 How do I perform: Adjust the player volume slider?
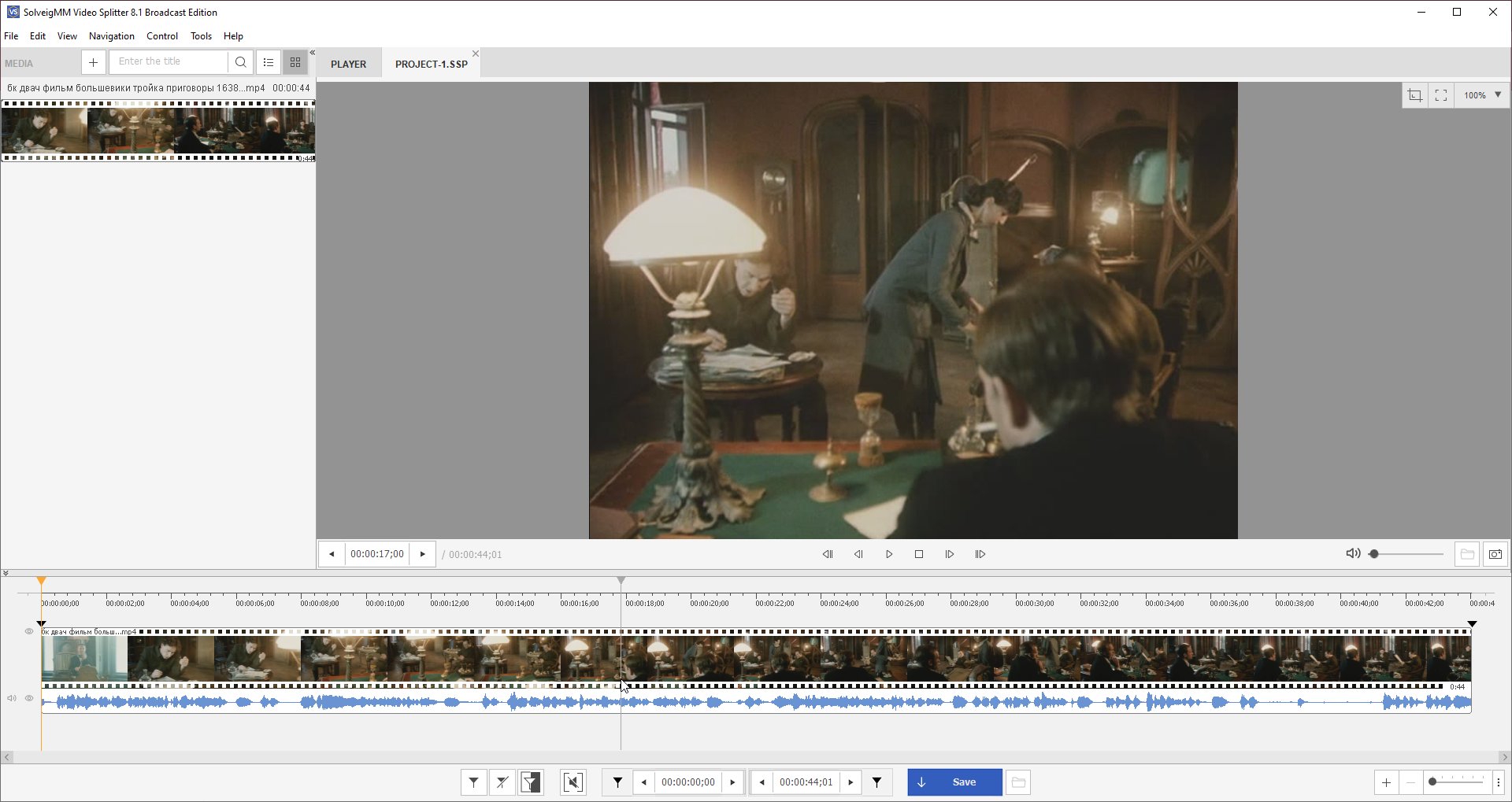tap(1406, 554)
